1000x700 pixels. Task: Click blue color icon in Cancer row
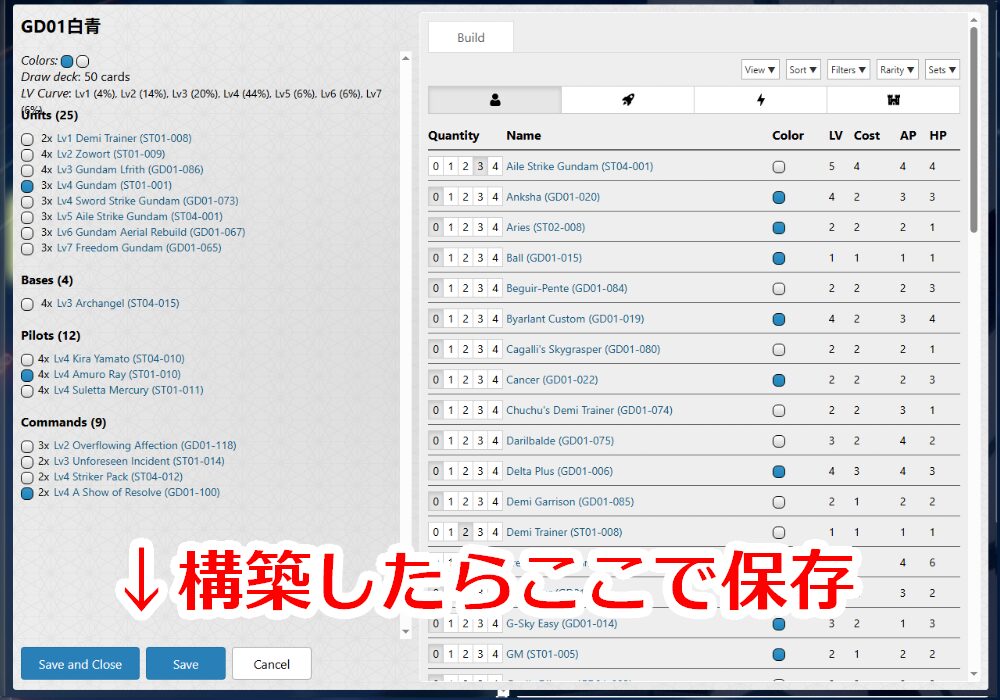pos(779,381)
